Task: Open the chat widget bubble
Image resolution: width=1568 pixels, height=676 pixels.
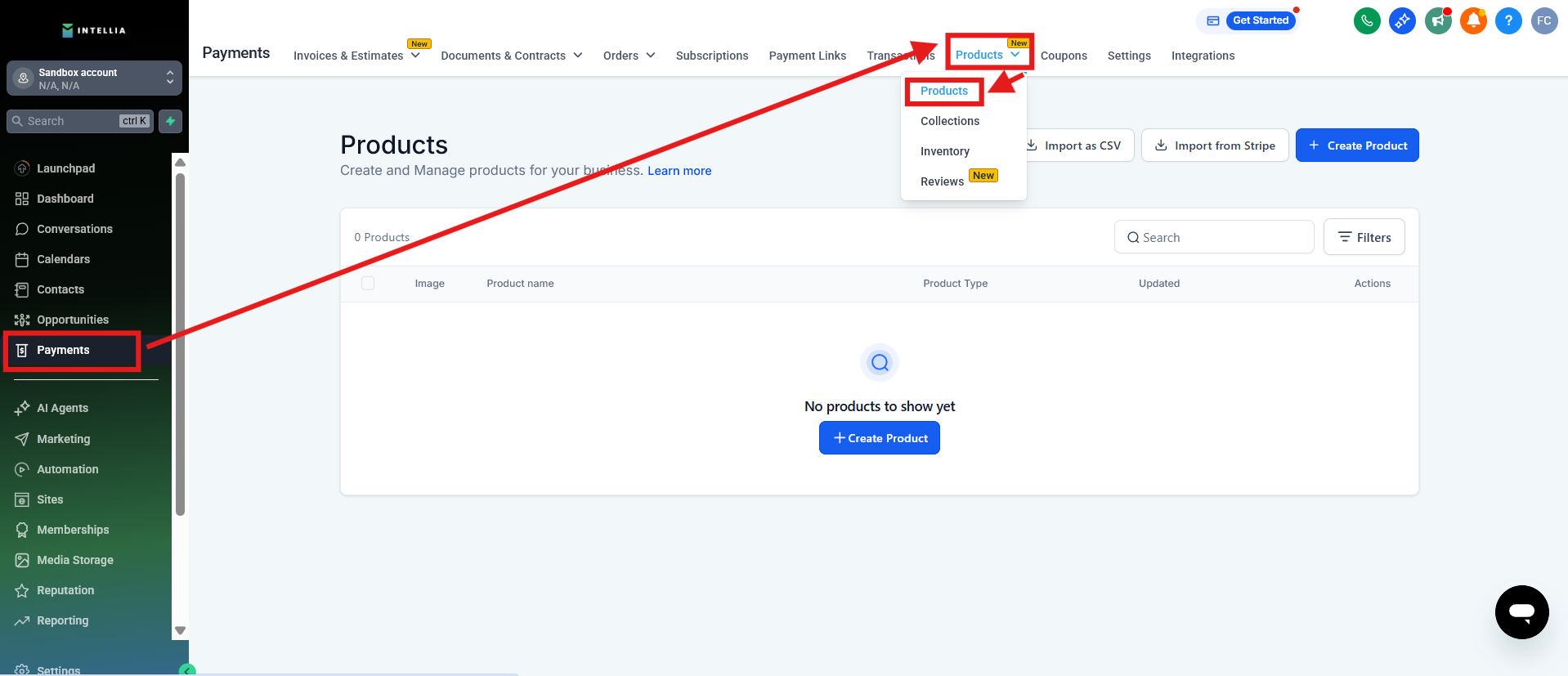Action: pos(1521,611)
